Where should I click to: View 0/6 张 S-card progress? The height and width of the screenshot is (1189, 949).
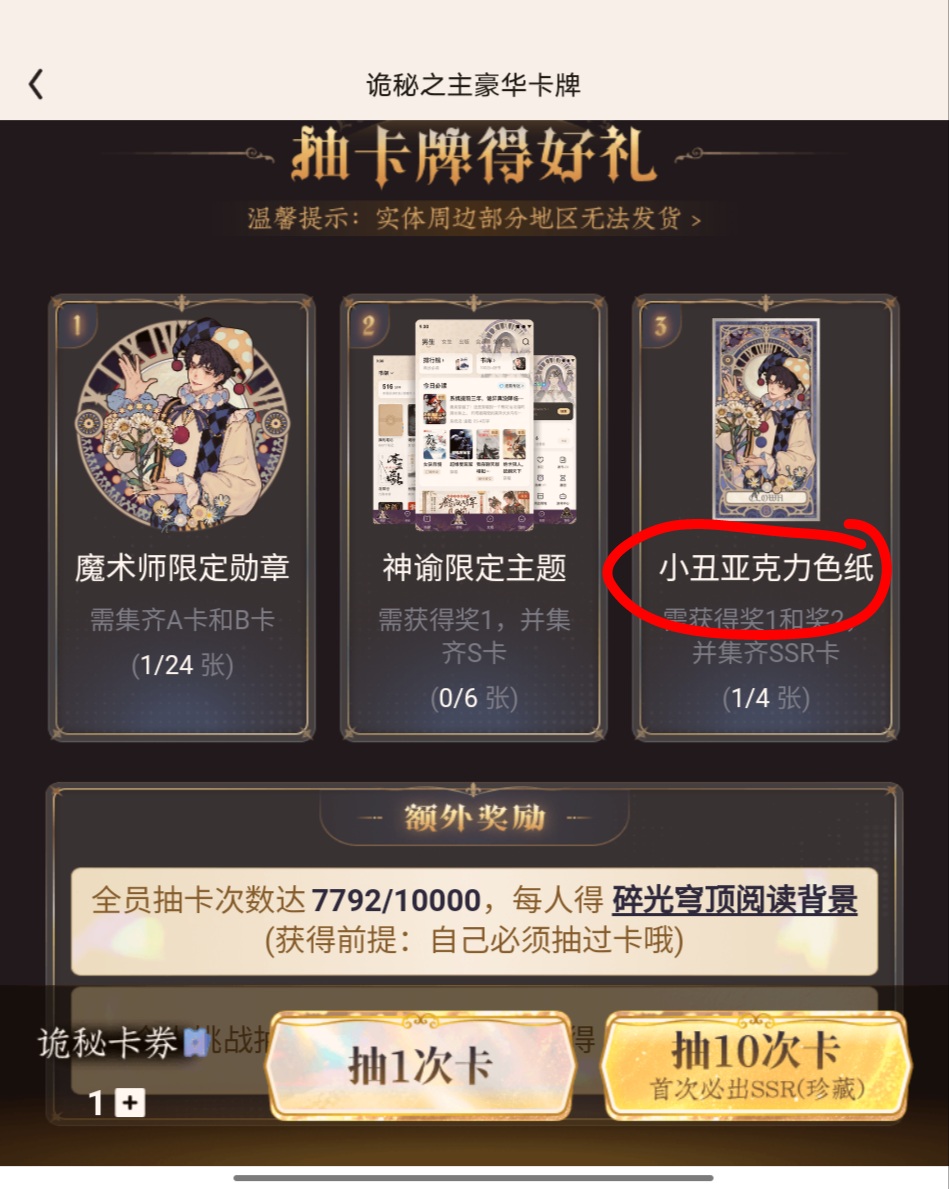coord(474,698)
